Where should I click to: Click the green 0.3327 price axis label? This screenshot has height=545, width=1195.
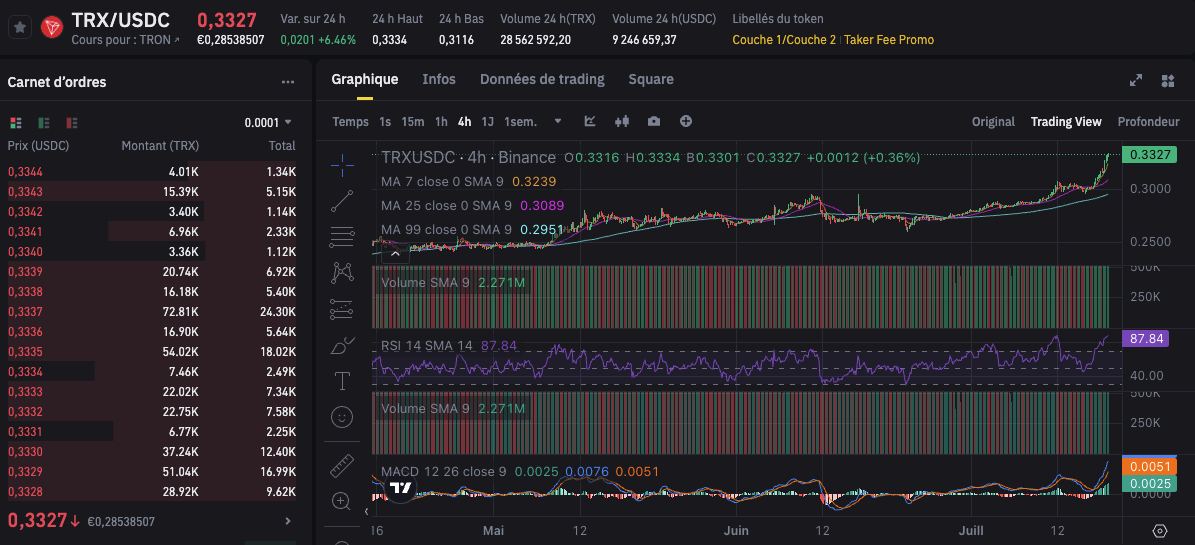click(x=1149, y=155)
